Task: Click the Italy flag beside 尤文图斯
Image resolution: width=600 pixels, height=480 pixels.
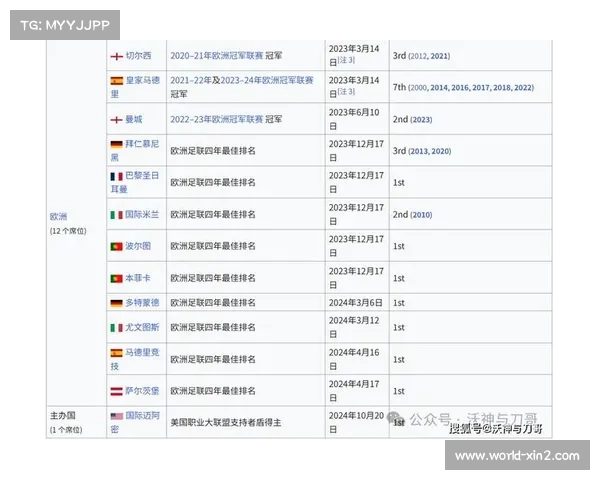Action: [116, 328]
